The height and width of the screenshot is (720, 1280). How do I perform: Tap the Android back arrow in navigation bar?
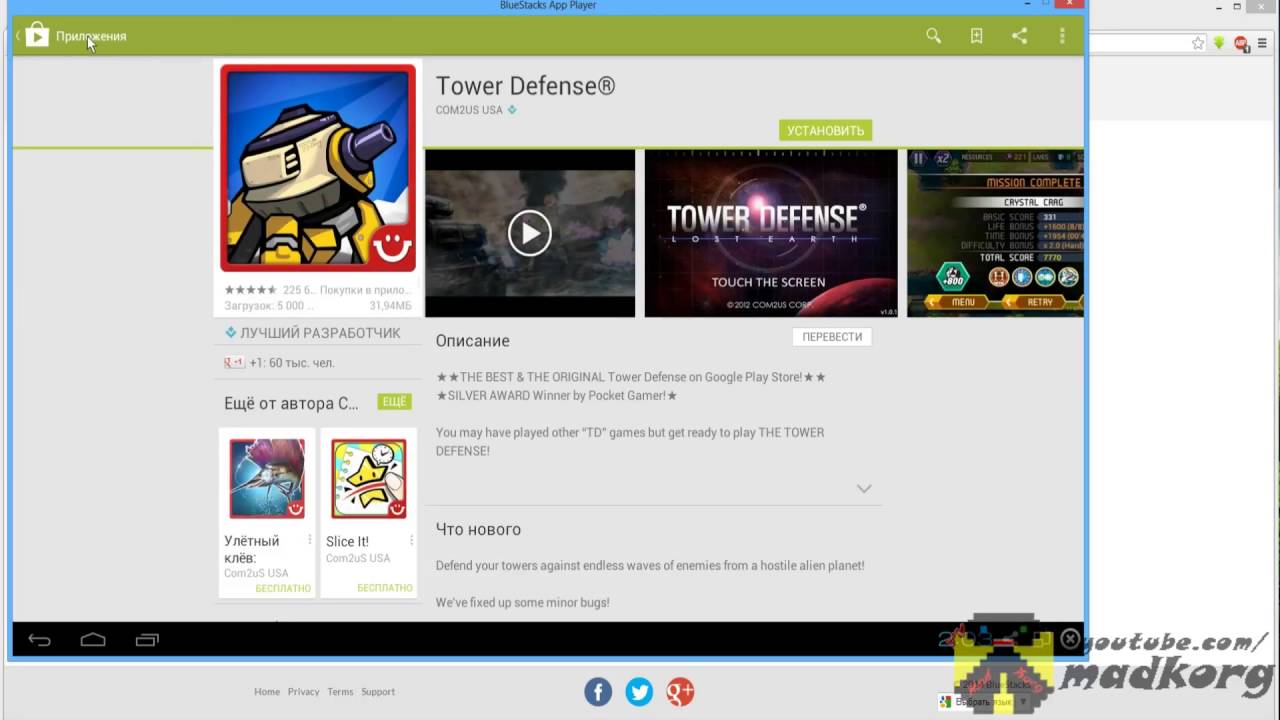coord(39,640)
